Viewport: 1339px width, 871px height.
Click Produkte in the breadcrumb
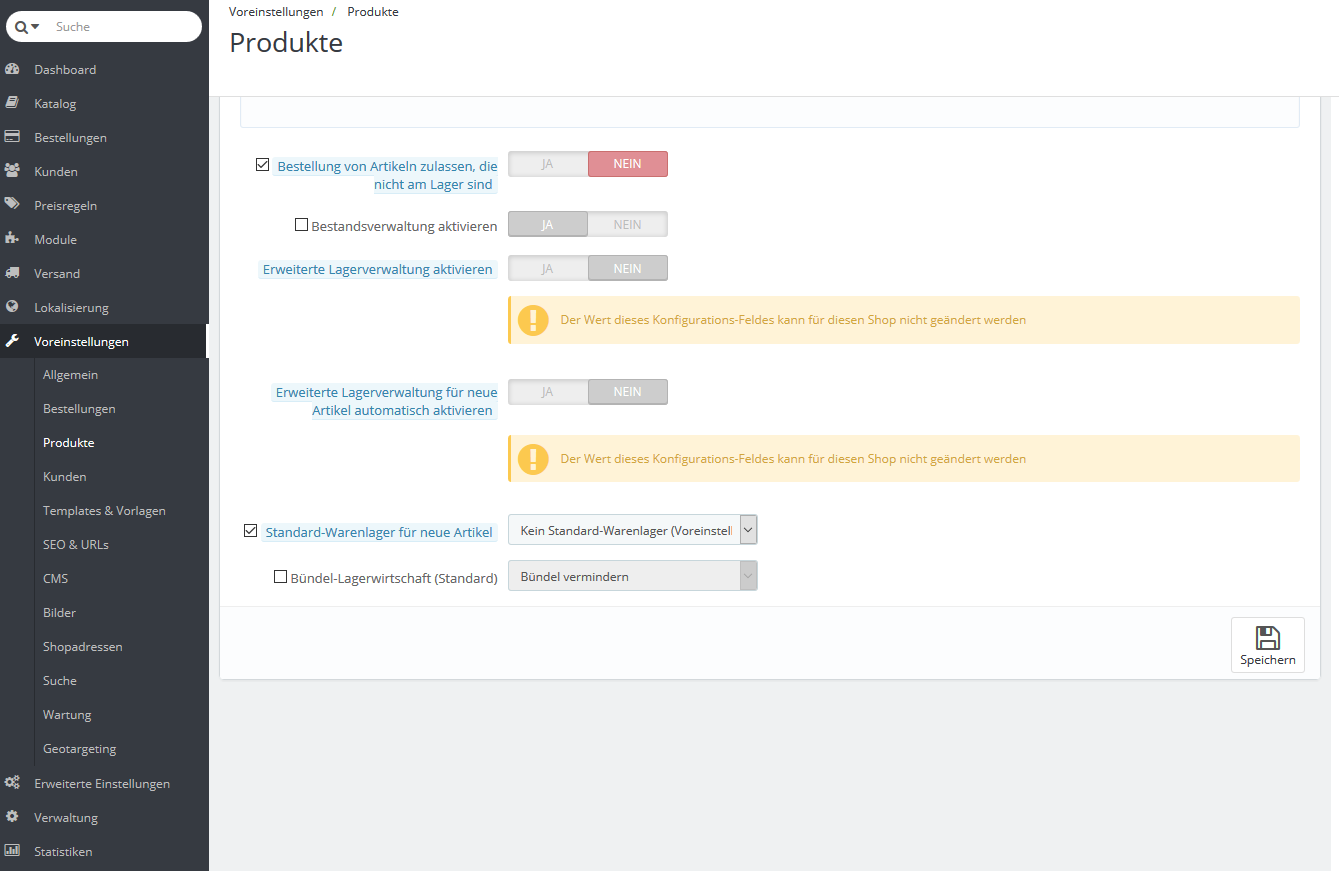point(373,12)
